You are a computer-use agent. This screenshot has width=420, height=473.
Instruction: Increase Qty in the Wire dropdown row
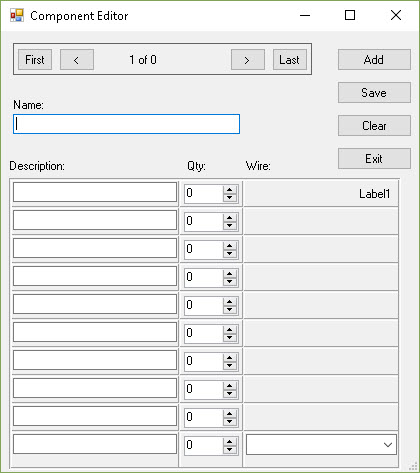coord(229,441)
